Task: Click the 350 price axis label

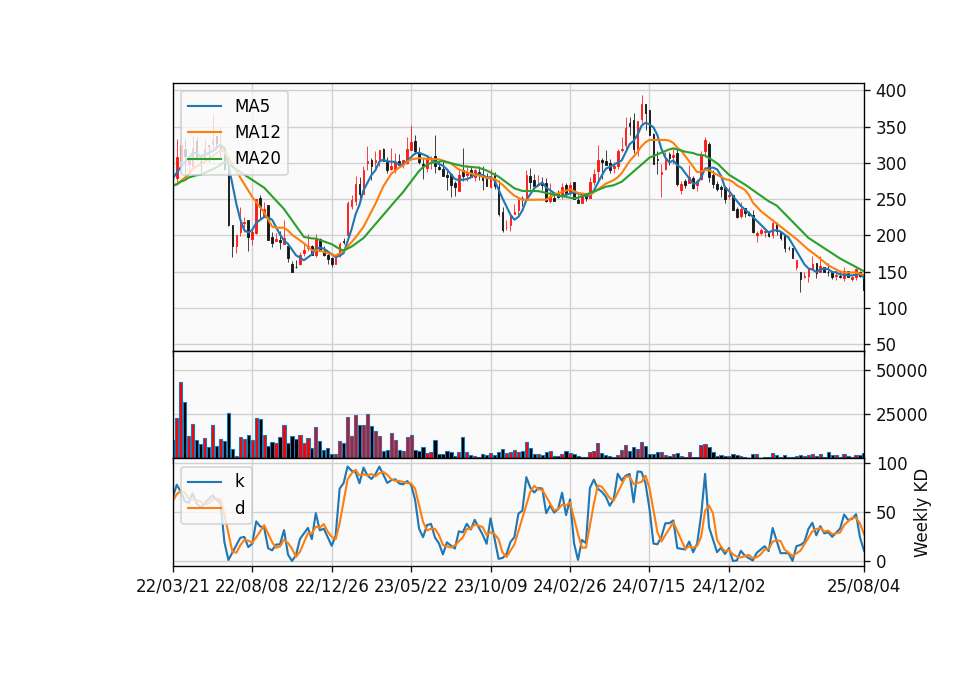Action: (x=891, y=128)
